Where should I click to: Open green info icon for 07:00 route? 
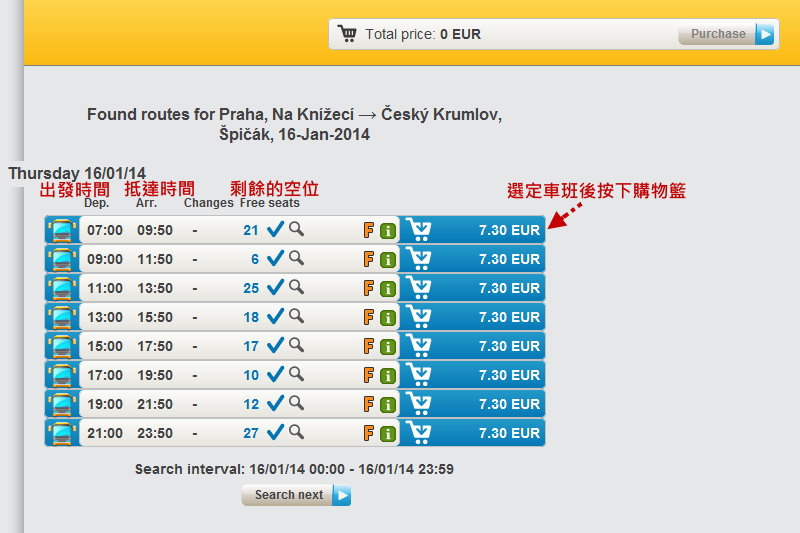(x=388, y=231)
